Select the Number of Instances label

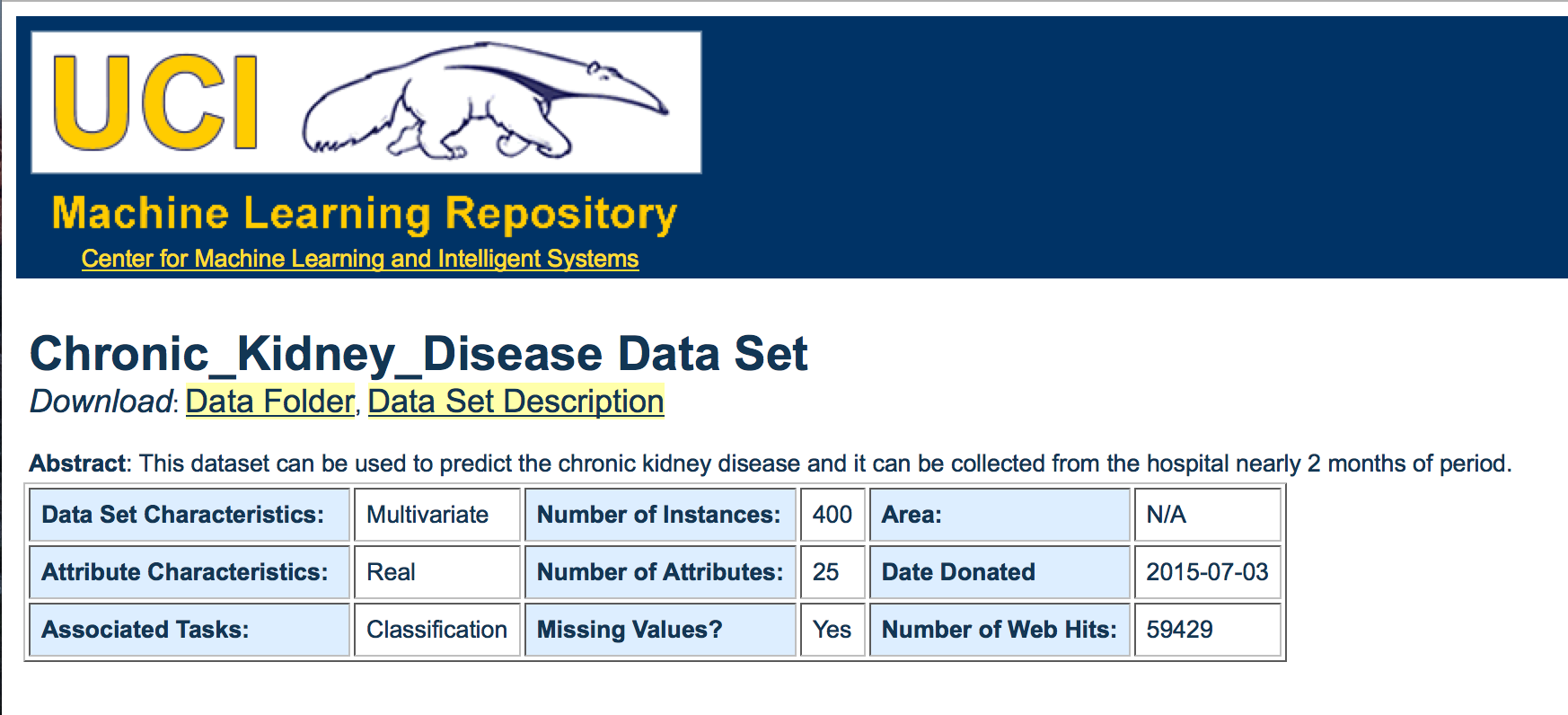pyautogui.click(x=659, y=515)
